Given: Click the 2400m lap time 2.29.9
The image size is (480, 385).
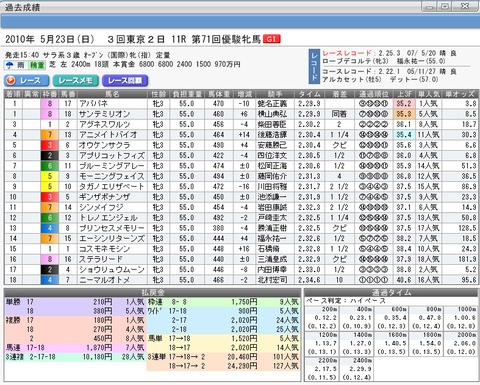Looking at the screenshot, I should tap(357, 369).
